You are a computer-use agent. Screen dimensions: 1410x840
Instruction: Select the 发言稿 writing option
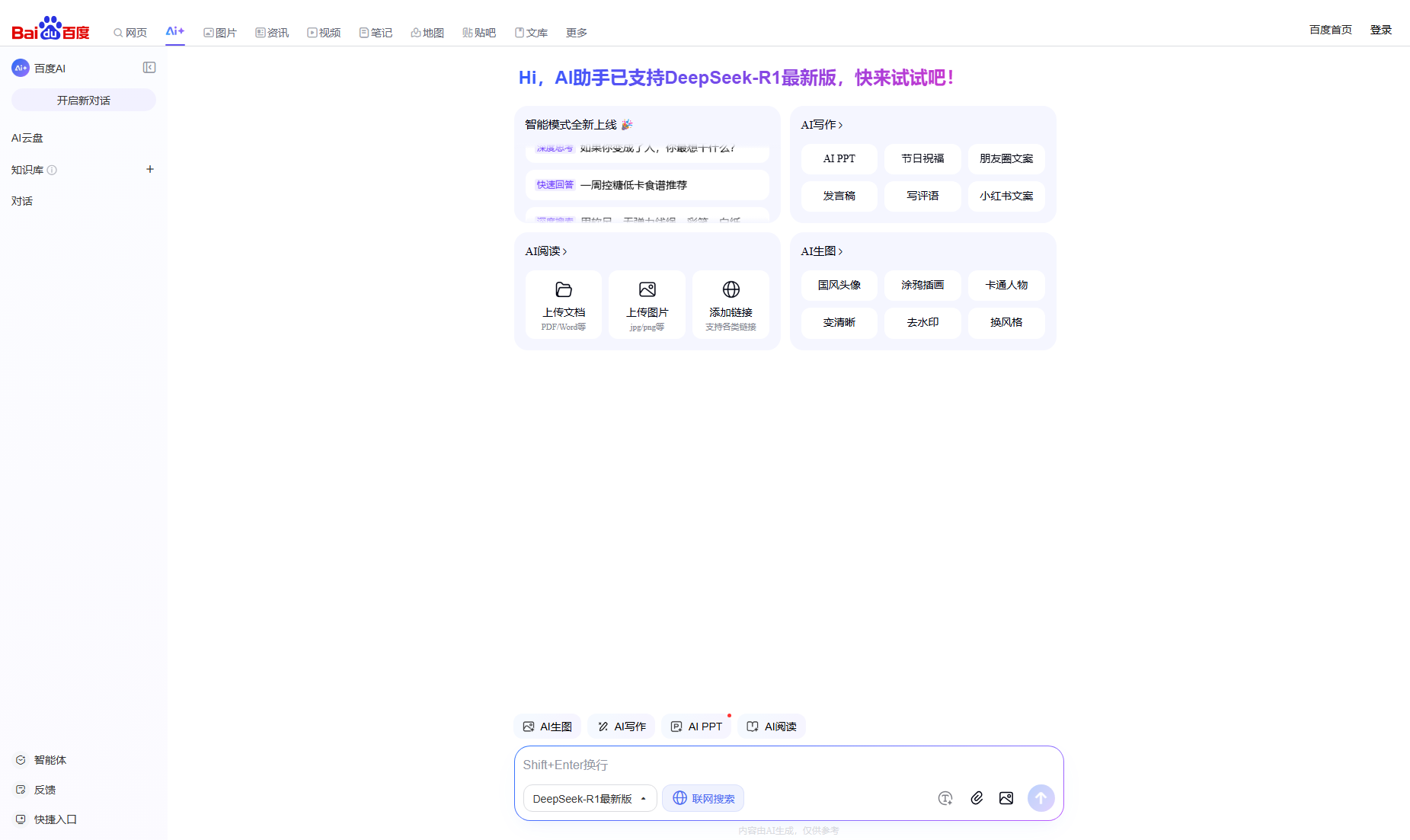click(x=839, y=196)
